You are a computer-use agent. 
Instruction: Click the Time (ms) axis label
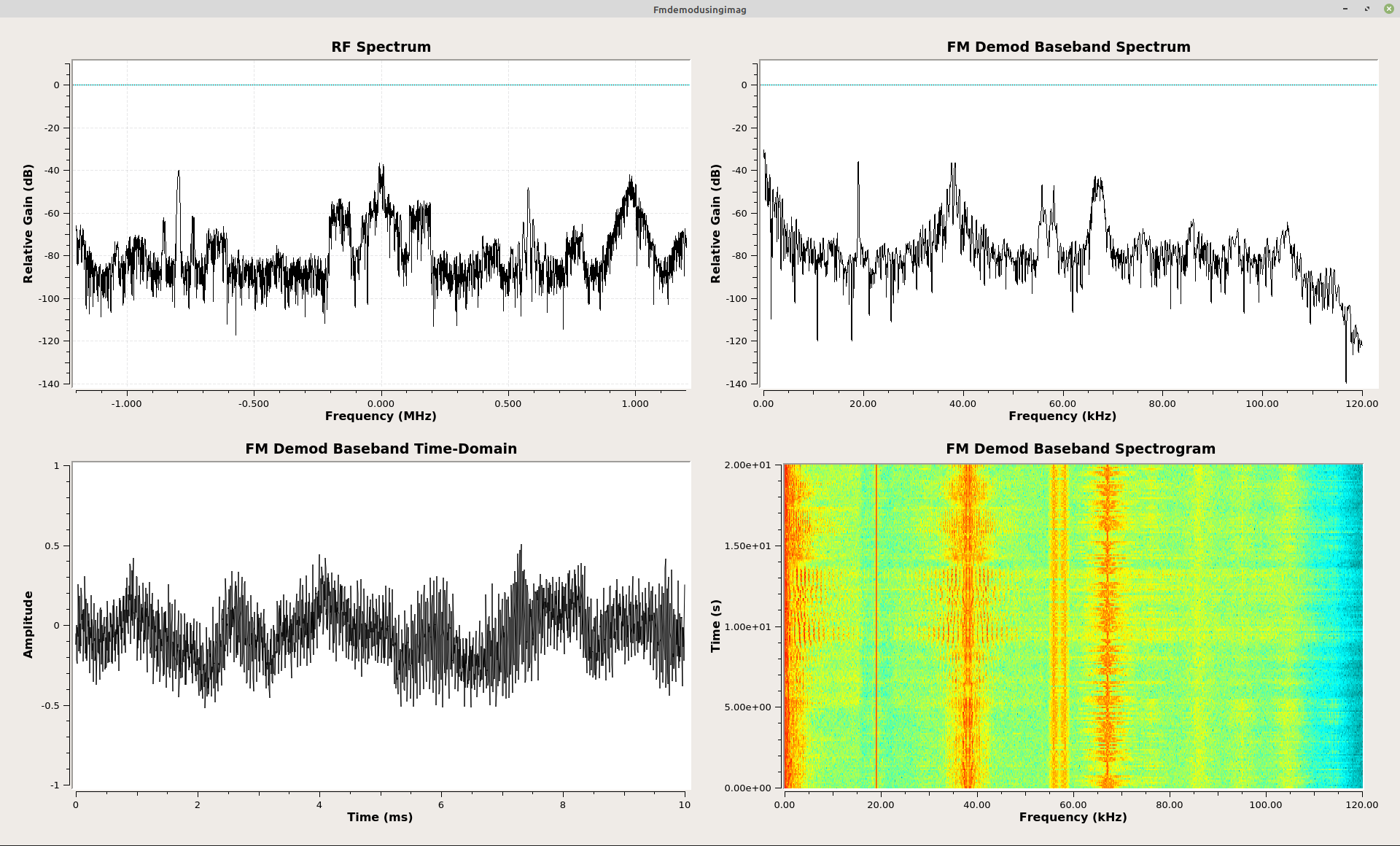click(380, 817)
